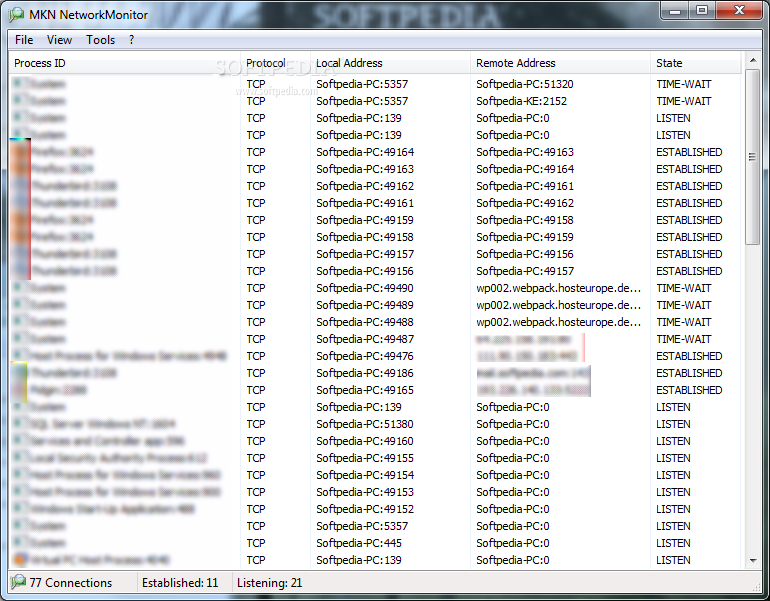770x601 pixels.
Task: Click the scrollbar down arrow
Action: [752, 560]
